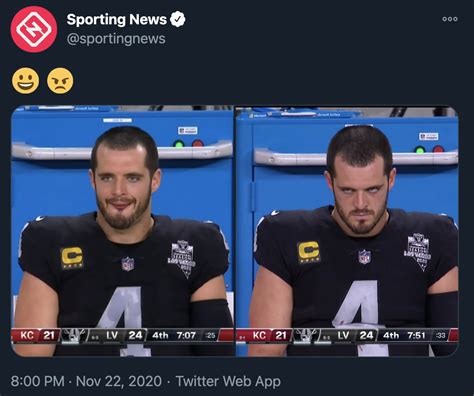Click the 4th 7:51 game clock
The image size is (474, 396).
[x=404, y=335]
